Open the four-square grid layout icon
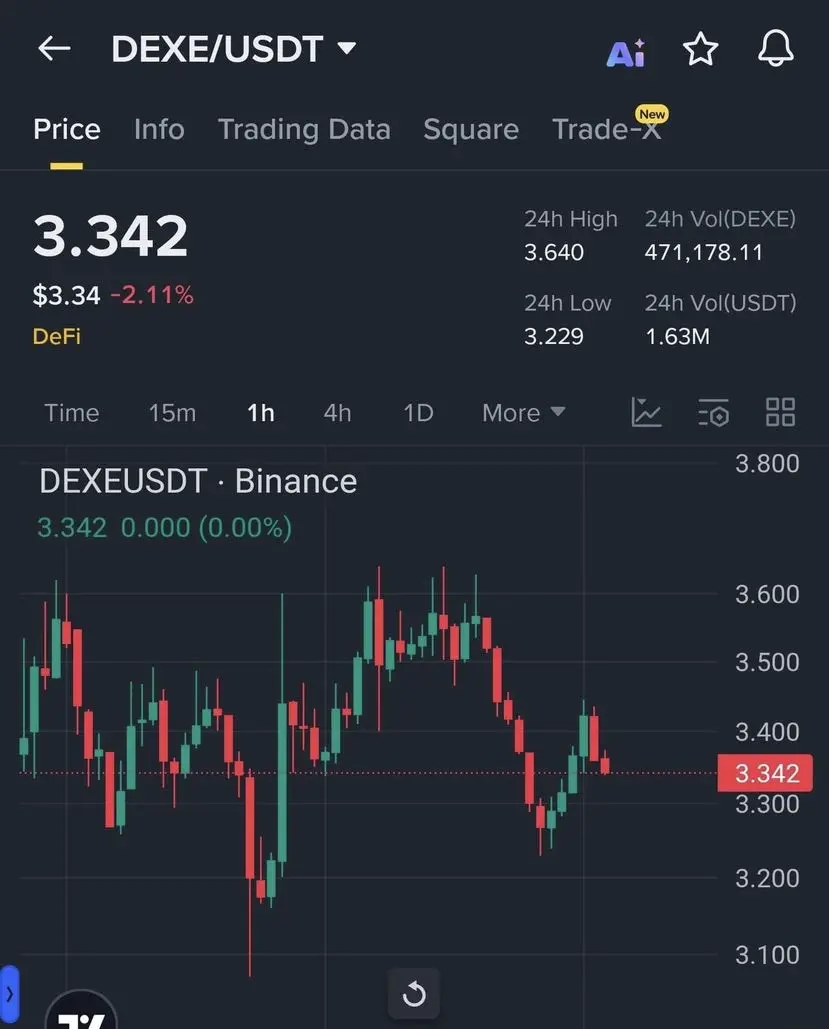829x1029 pixels. pos(780,413)
